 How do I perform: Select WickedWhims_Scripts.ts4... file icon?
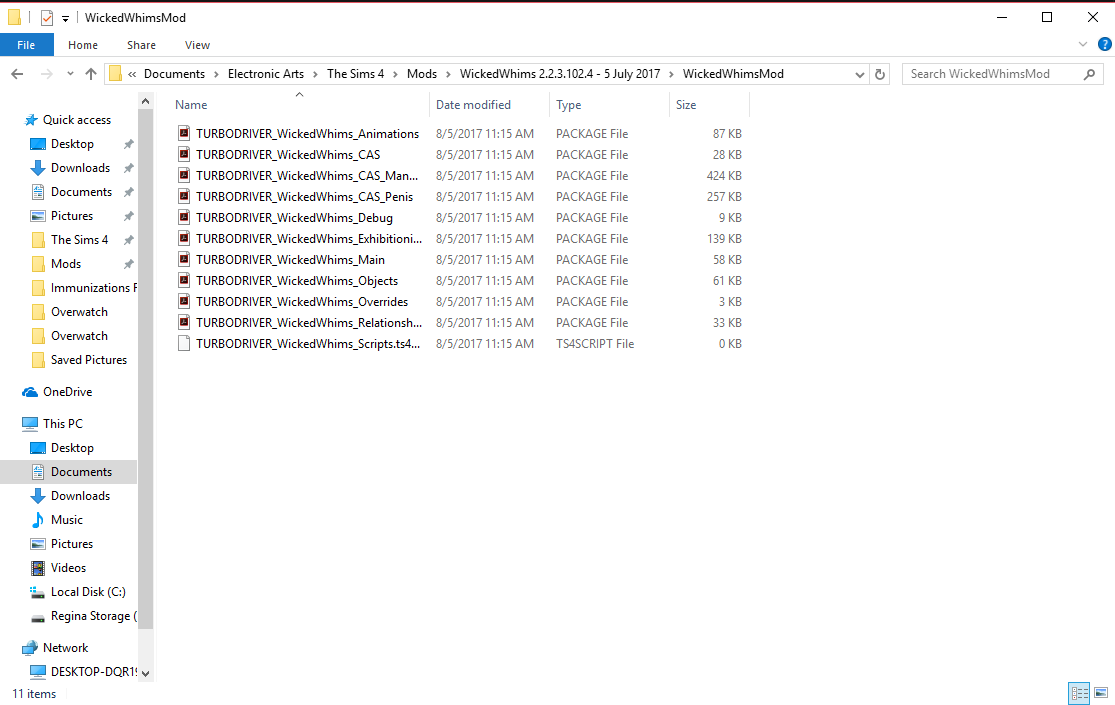[184, 344]
